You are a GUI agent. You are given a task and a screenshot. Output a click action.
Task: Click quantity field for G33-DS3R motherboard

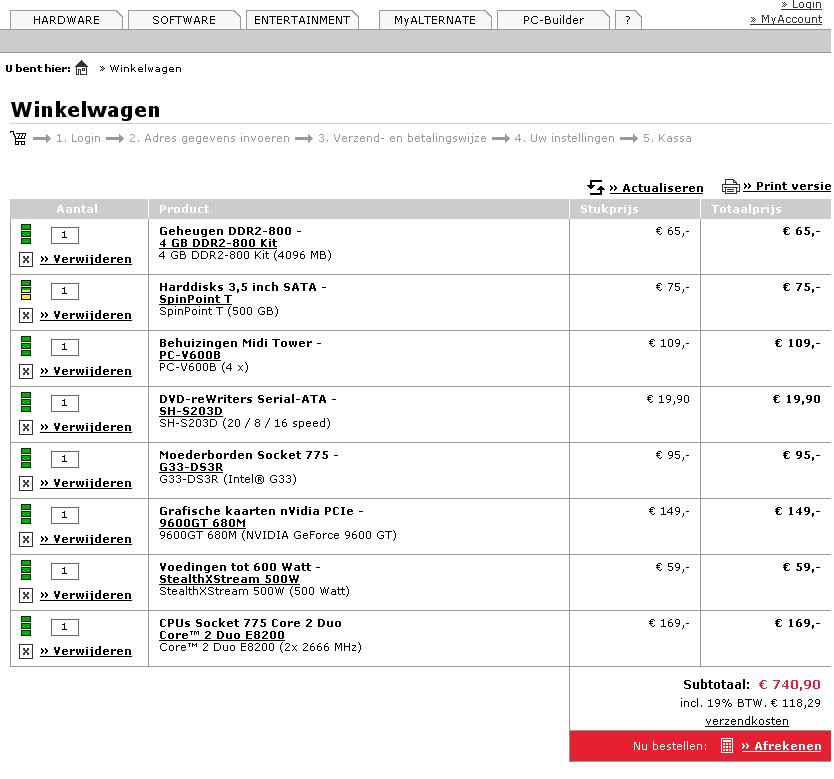click(x=64, y=459)
